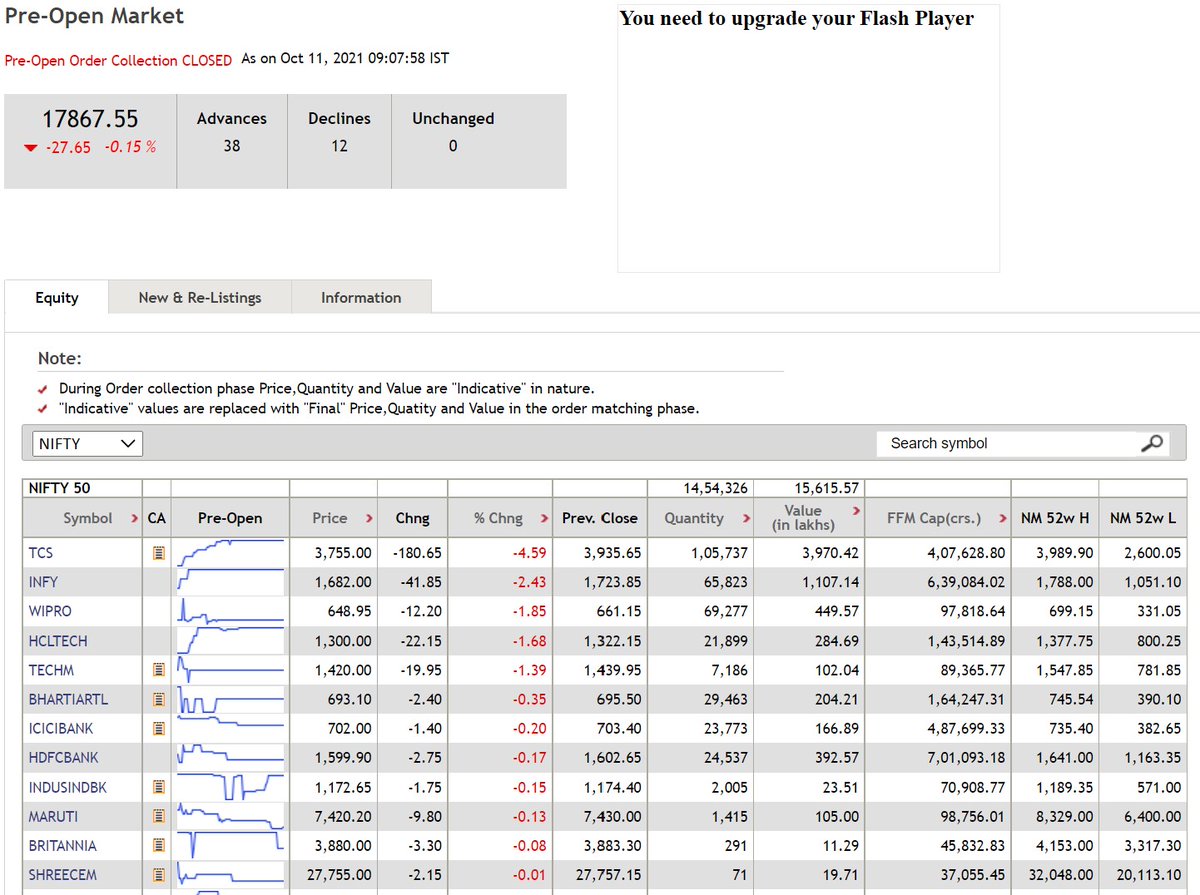Click WIPRO pre-open sparkline chart
1200x895 pixels.
(x=230, y=611)
